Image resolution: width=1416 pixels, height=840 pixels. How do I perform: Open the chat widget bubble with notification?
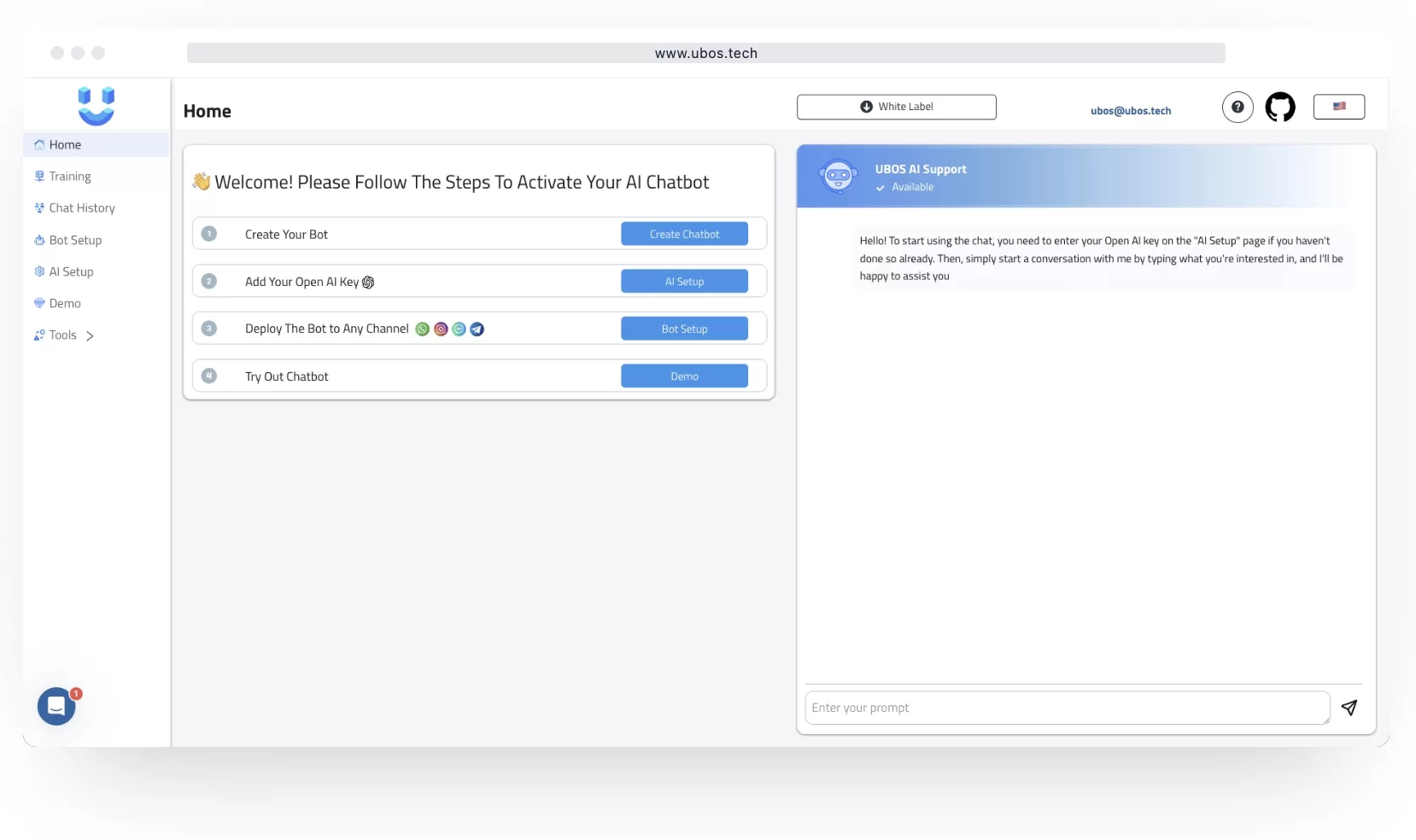point(57,706)
